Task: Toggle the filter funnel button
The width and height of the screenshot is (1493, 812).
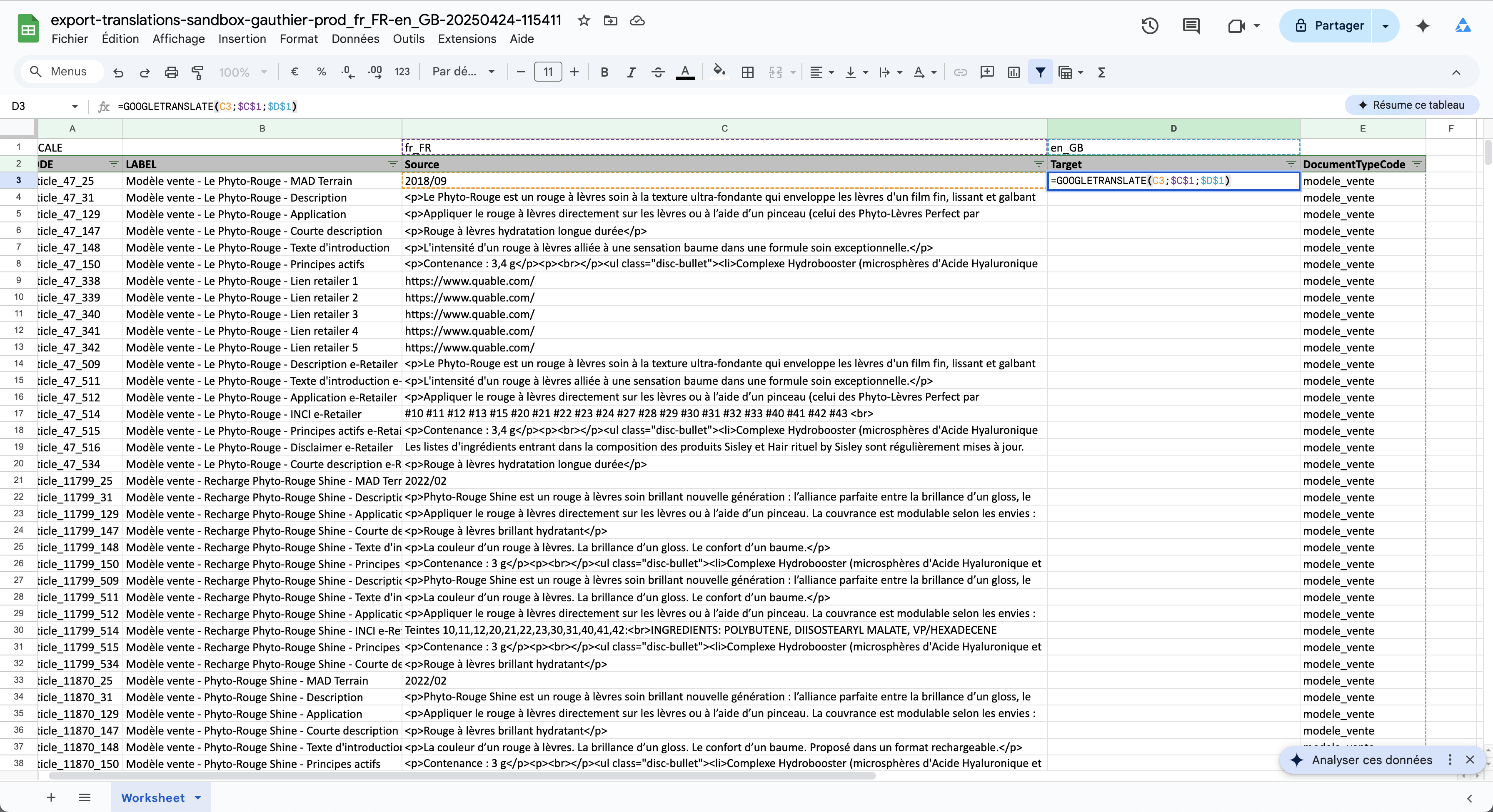Action: pyautogui.click(x=1040, y=72)
